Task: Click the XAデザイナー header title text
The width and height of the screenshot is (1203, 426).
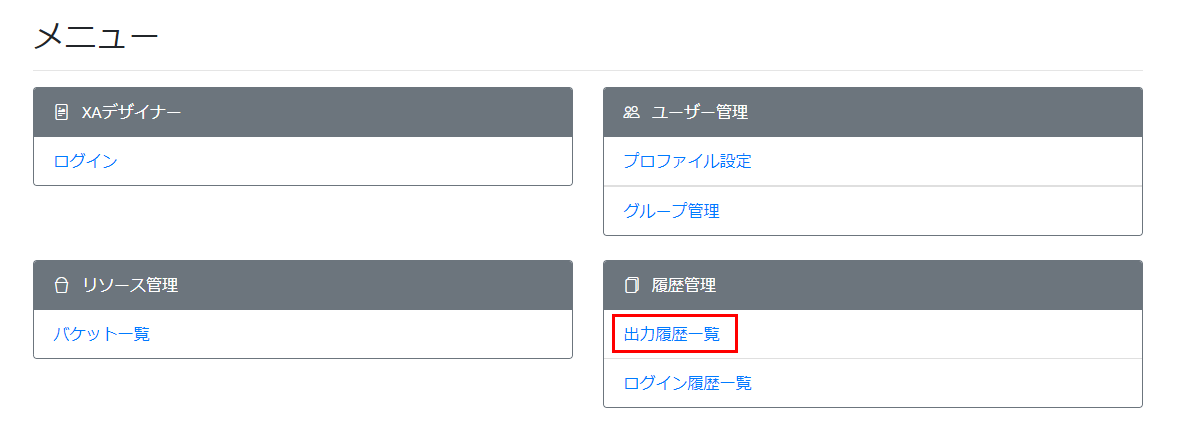Action: [132, 112]
